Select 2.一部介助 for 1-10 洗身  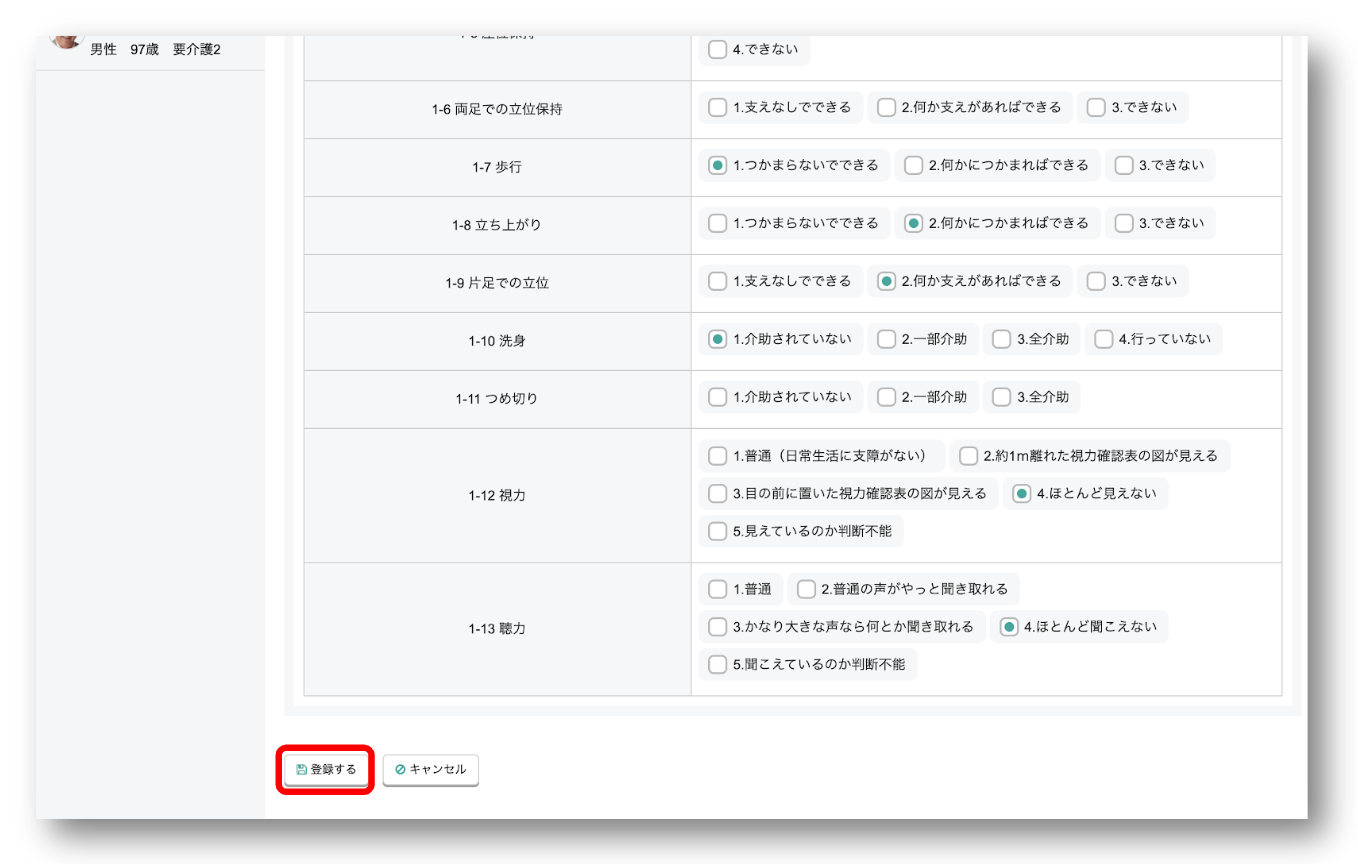[886, 339]
